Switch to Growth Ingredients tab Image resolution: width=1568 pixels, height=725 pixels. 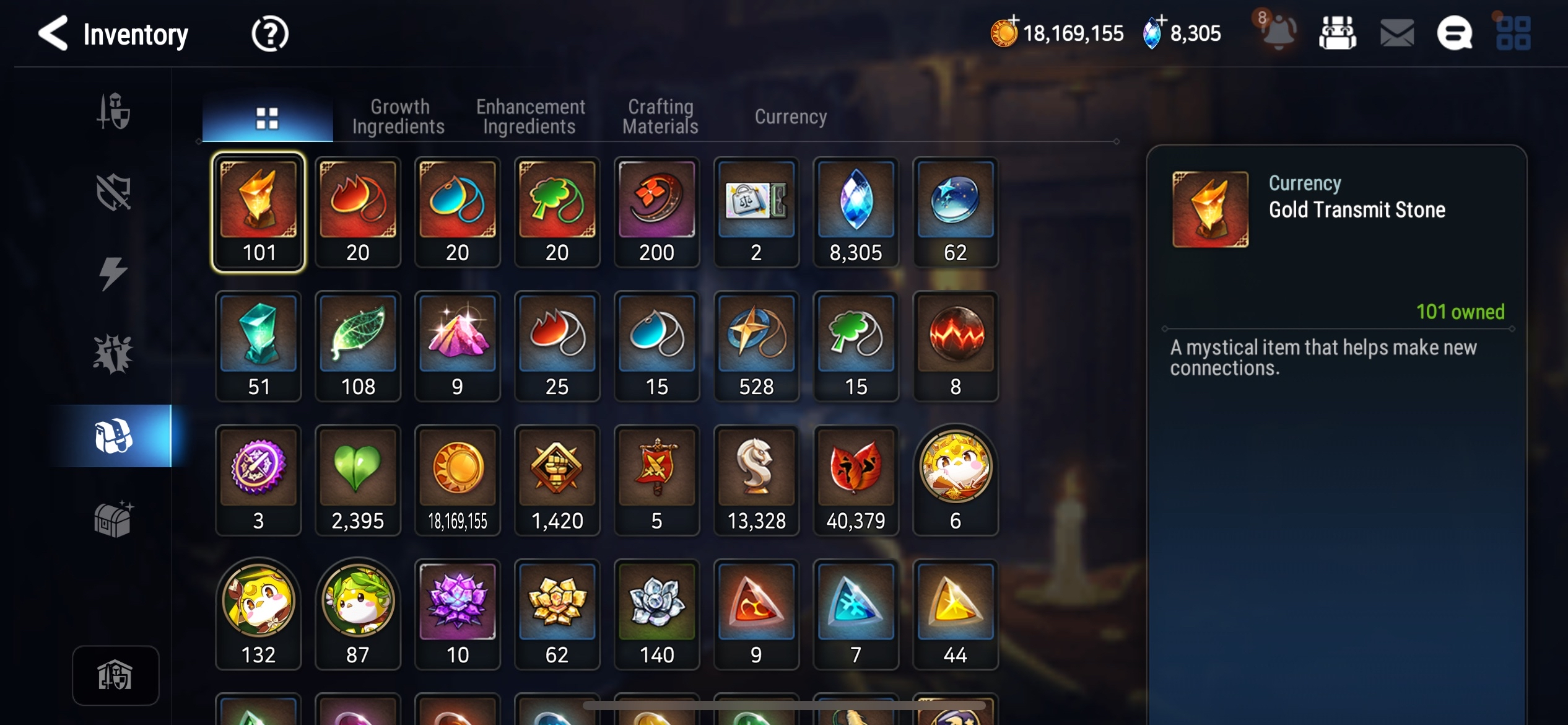[398, 116]
